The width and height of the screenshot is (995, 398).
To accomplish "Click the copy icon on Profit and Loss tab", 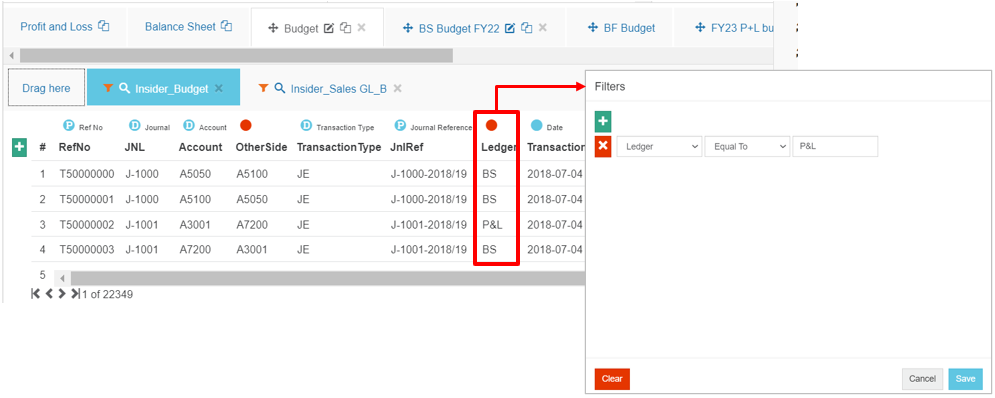I will (103, 27).
